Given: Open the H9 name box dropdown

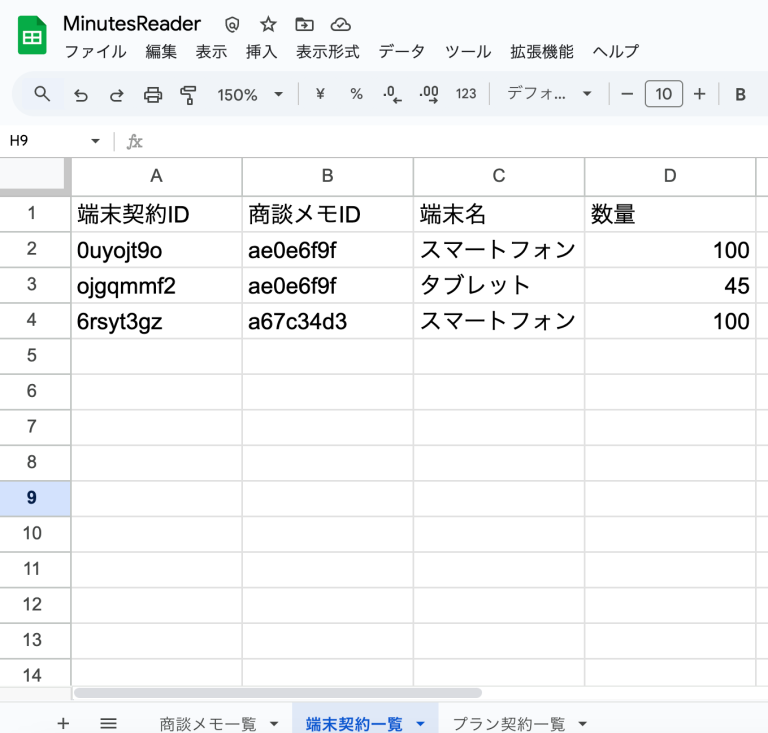Looking at the screenshot, I should tap(96, 141).
